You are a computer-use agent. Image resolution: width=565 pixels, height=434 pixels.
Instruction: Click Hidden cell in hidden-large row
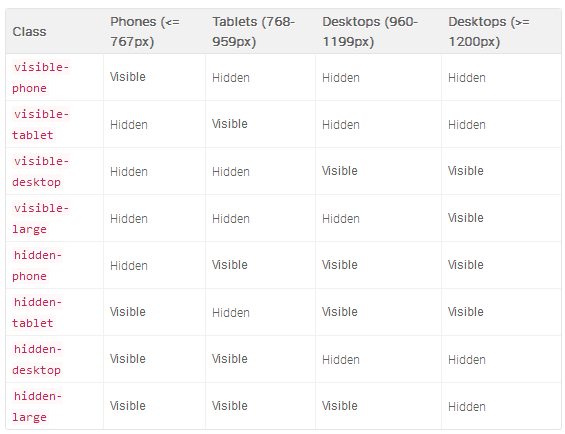467,407
